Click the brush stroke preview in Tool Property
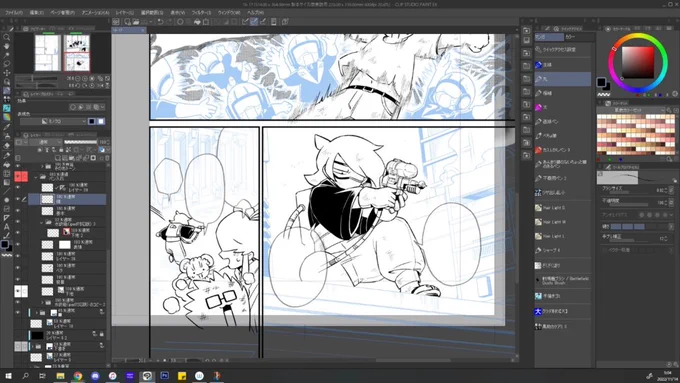 click(x=636, y=177)
